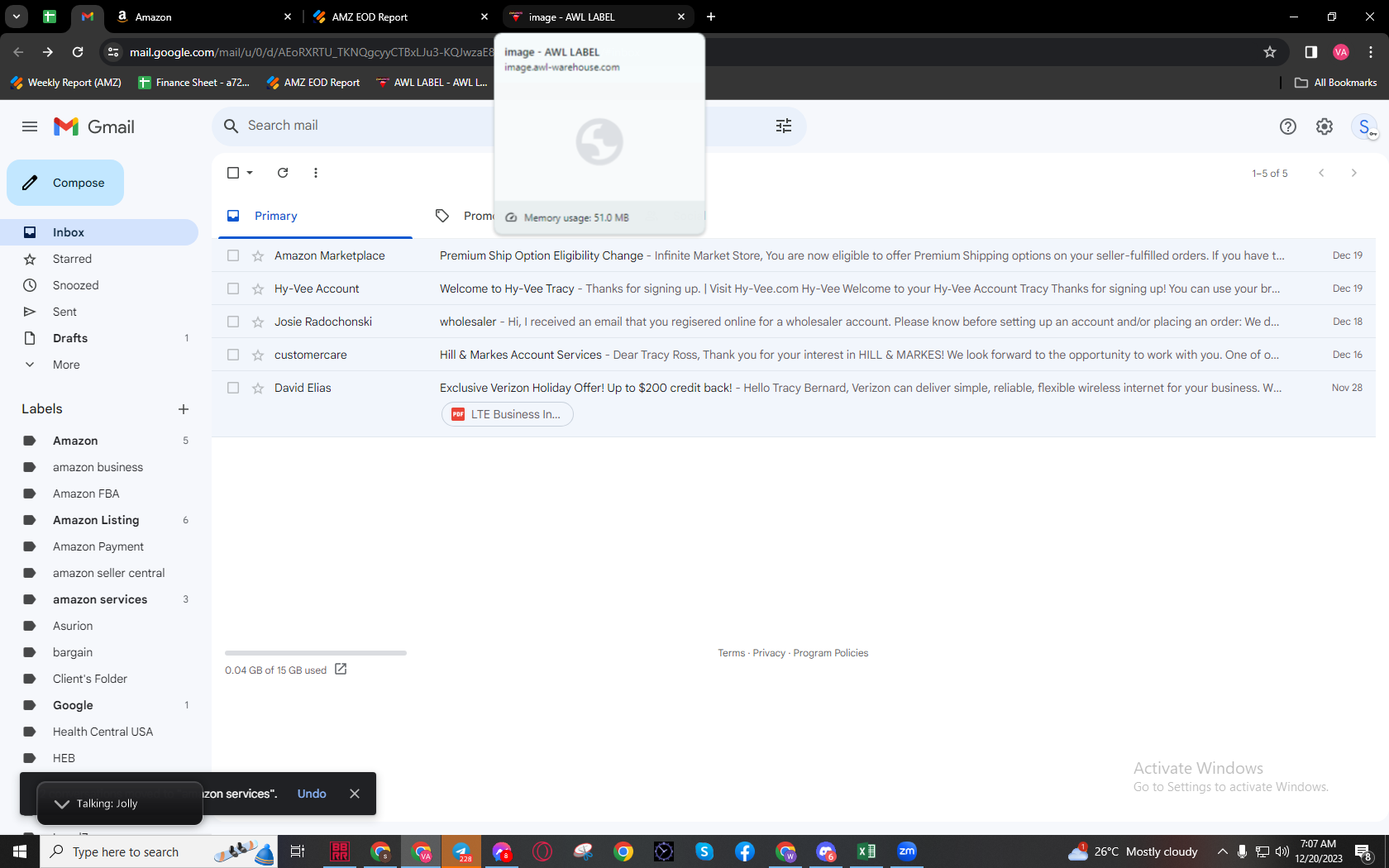
Task: Open the amazon services label
Action: (x=99, y=599)
